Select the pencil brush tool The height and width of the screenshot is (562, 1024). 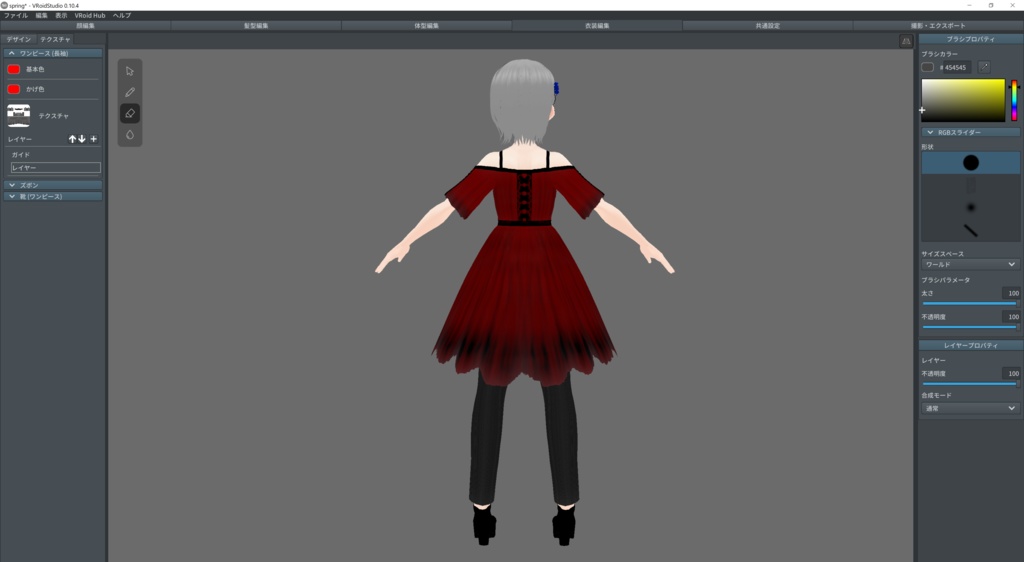pos(130,92)
